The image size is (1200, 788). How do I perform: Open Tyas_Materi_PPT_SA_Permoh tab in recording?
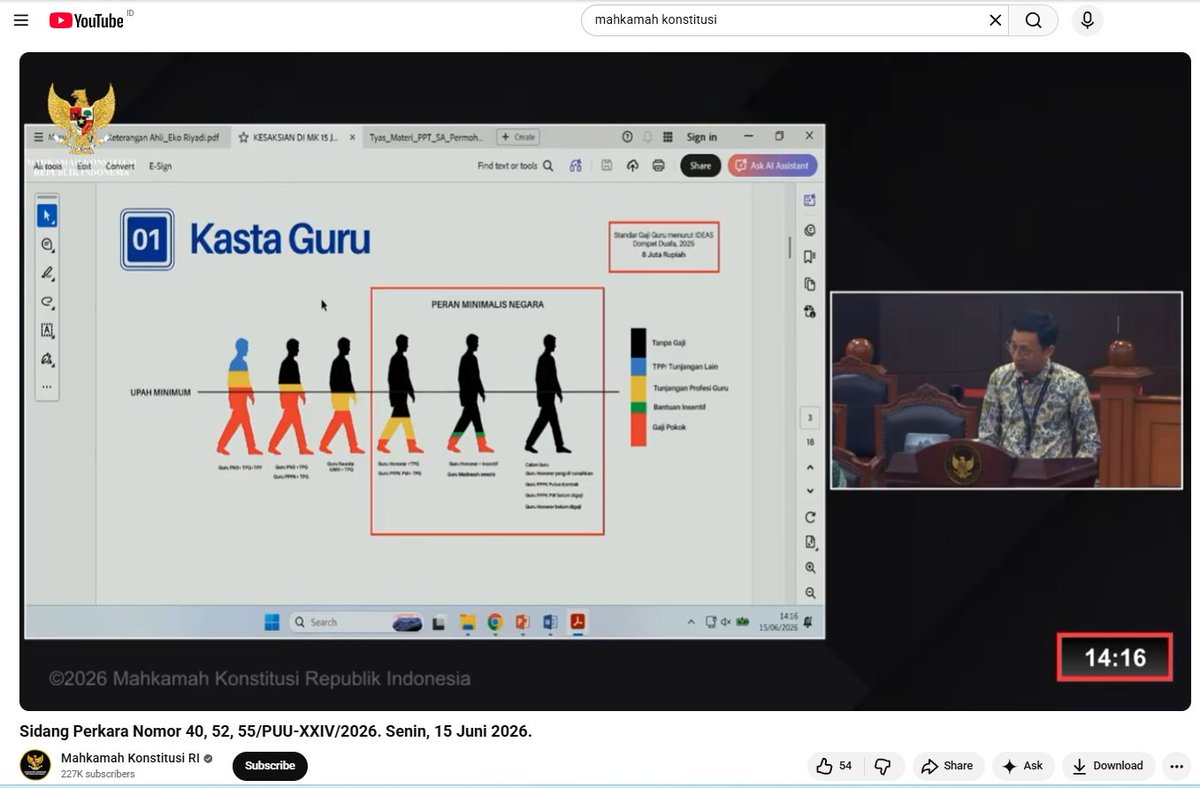pyautogui.click(x=427, y=137)
